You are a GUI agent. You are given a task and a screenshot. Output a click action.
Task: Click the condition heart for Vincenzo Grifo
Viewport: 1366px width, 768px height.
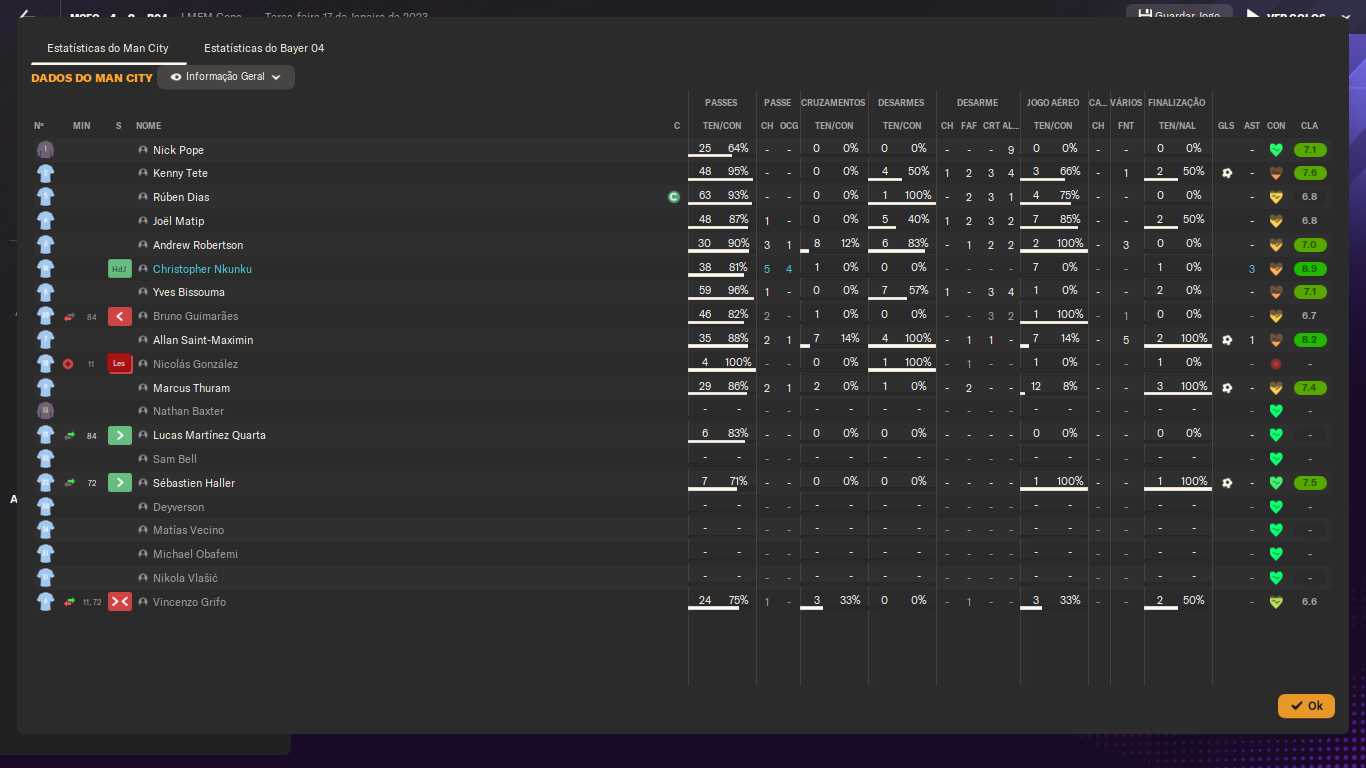[1276, 602]
